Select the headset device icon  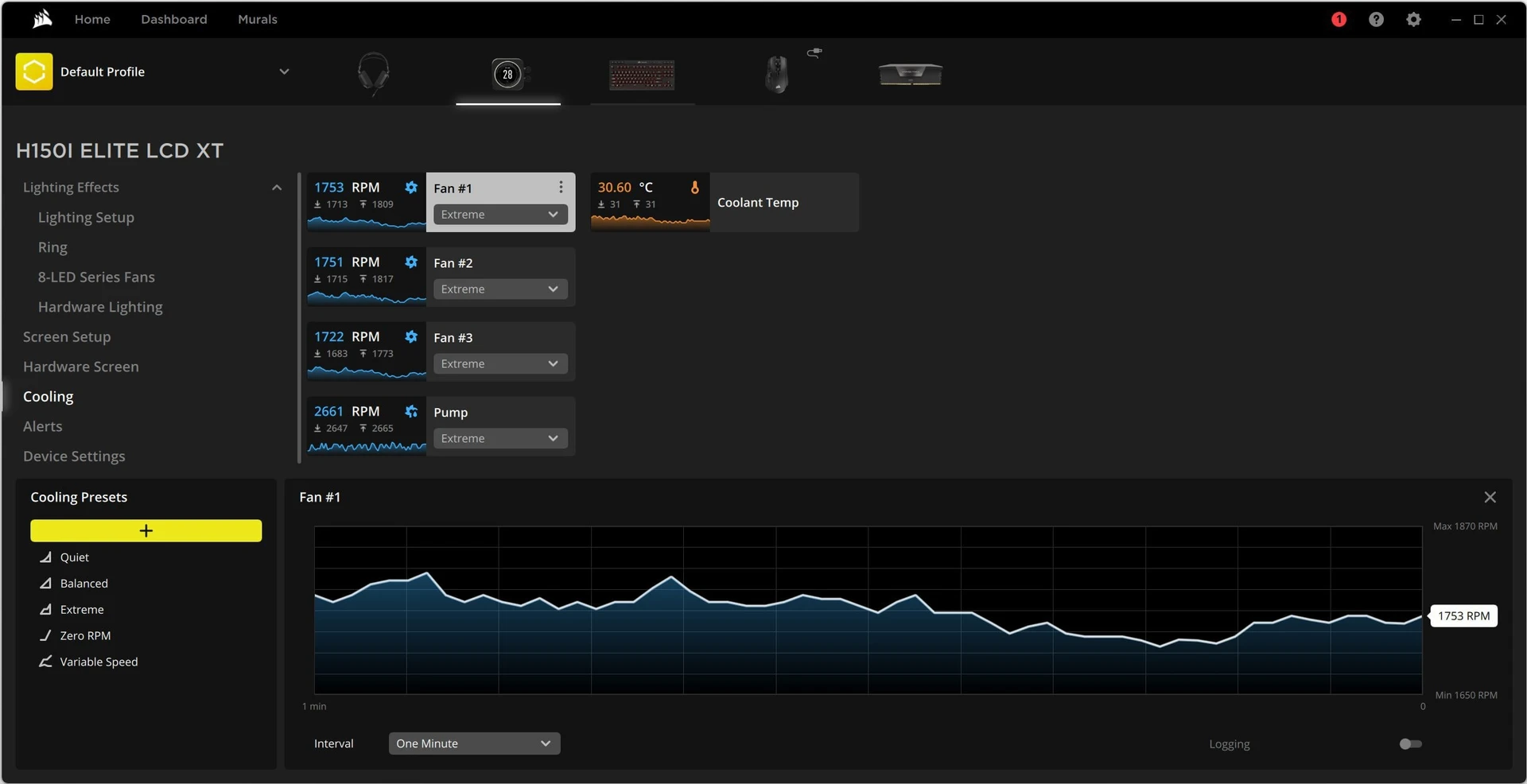click(x=373, y=73)
